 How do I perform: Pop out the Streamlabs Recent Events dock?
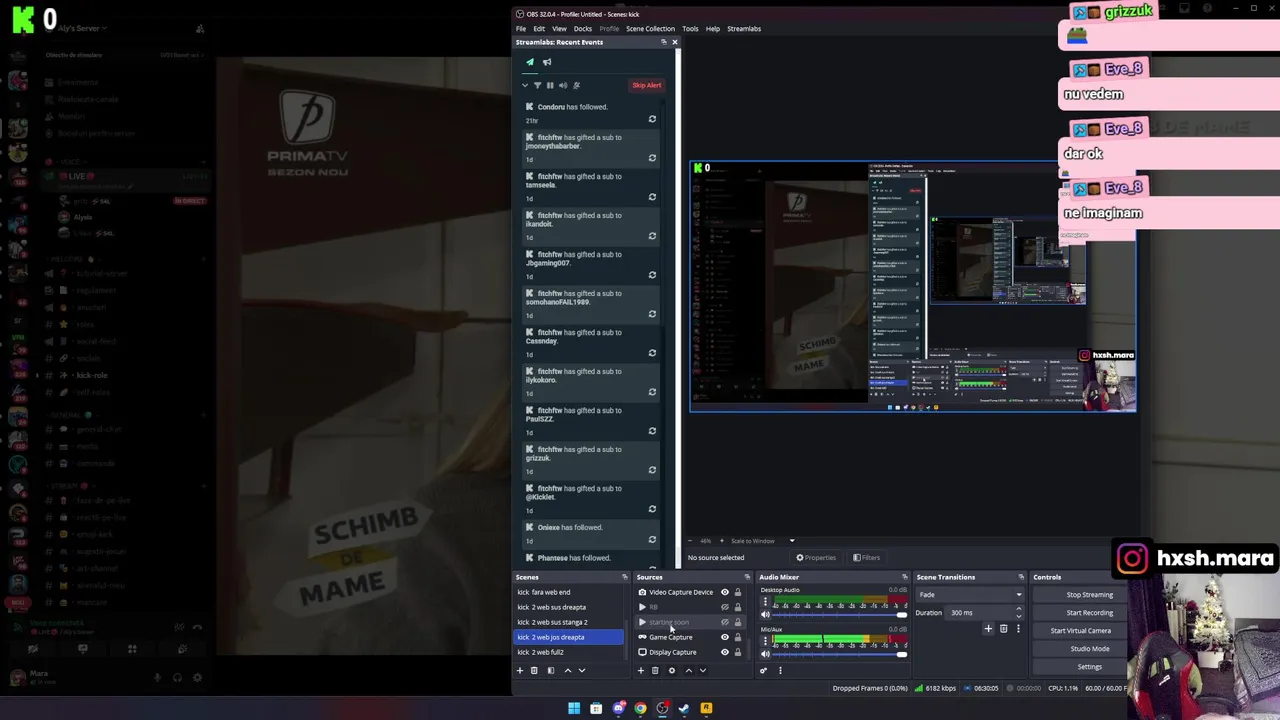[664, 42]
